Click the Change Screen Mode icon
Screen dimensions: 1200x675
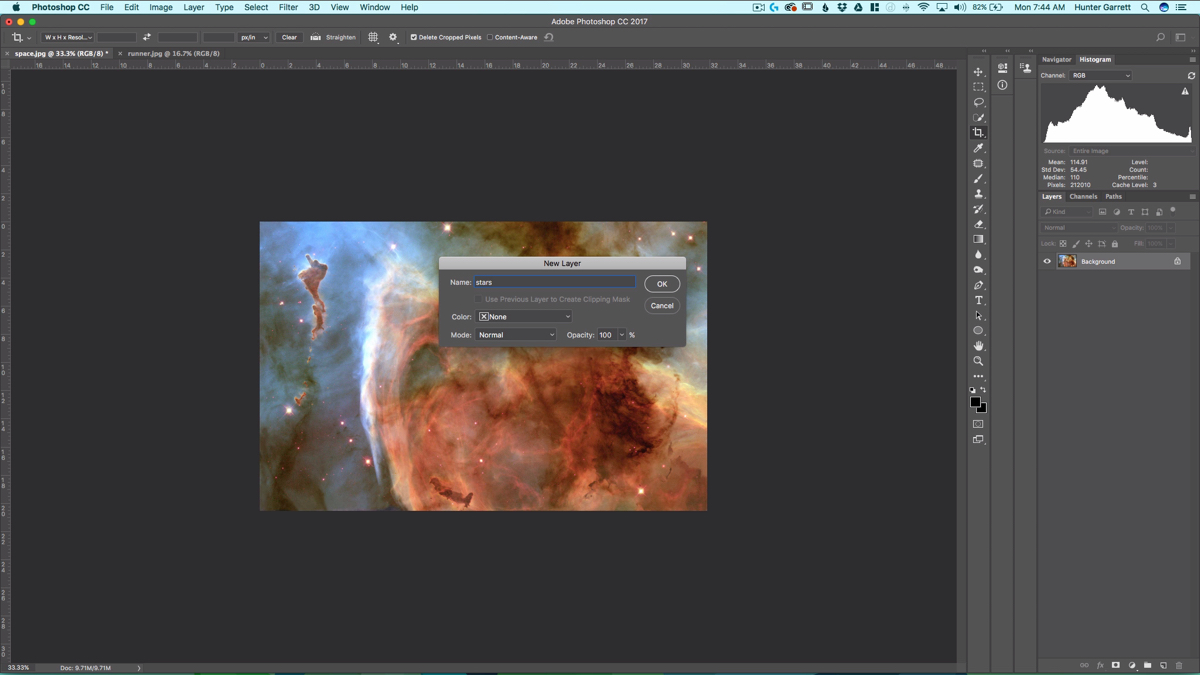click(978, 440)
